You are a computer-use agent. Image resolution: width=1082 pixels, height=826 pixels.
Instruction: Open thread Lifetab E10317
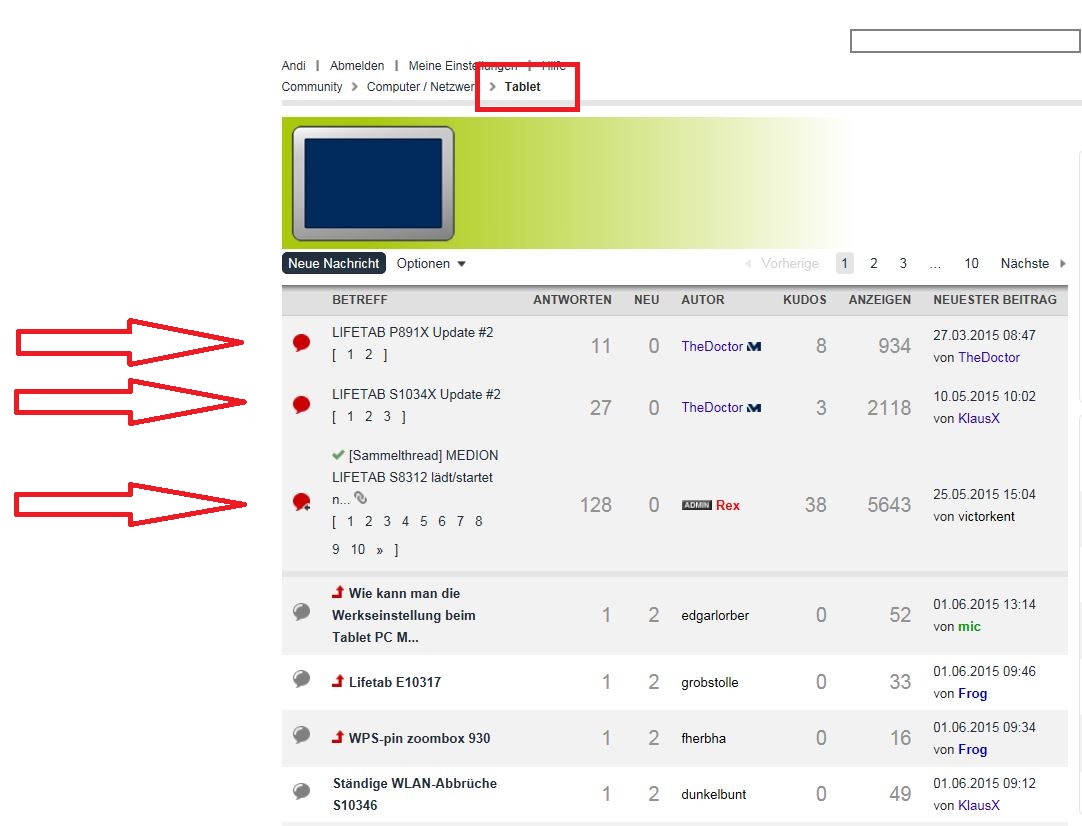(x=394, y=683)
